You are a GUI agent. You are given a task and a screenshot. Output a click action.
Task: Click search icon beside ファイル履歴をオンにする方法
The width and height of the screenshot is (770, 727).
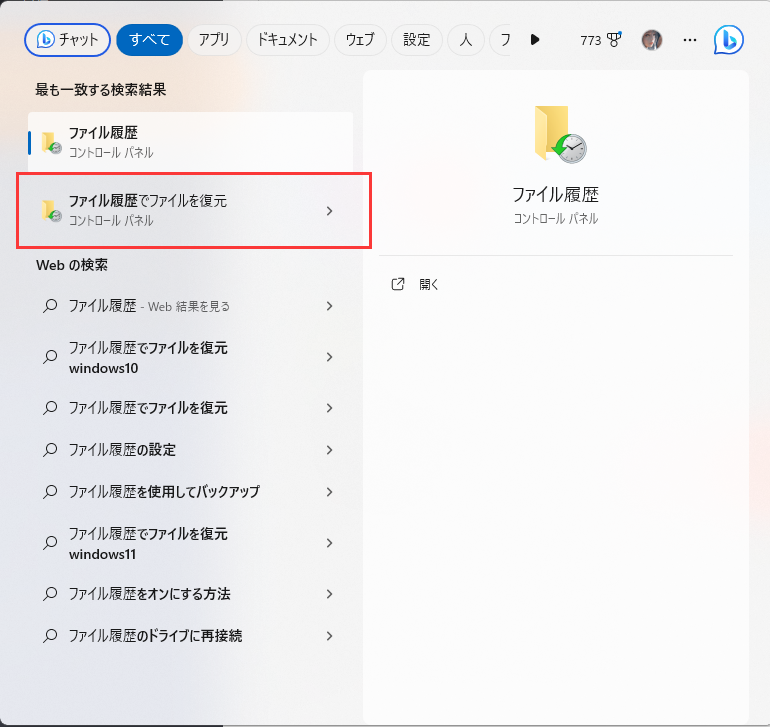(50, 594)
